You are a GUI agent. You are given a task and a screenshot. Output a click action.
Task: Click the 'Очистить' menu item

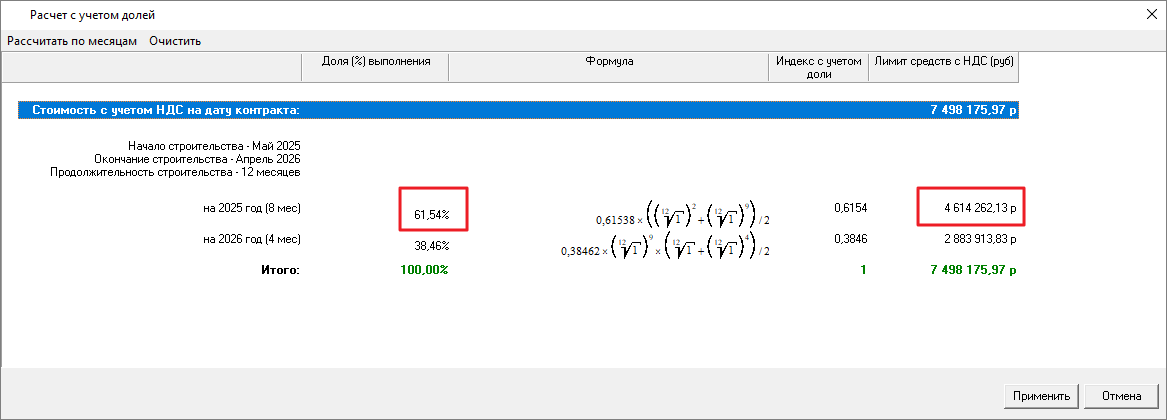pos(175,41)
